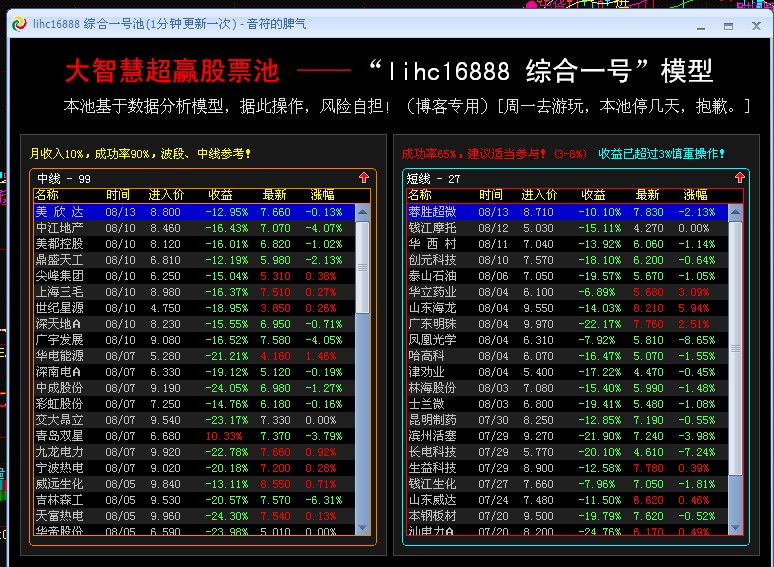This screenshot has height=567, width=774.
Task: Select the 美欣达 row in 中线 list
Action: tap(194, 212)
